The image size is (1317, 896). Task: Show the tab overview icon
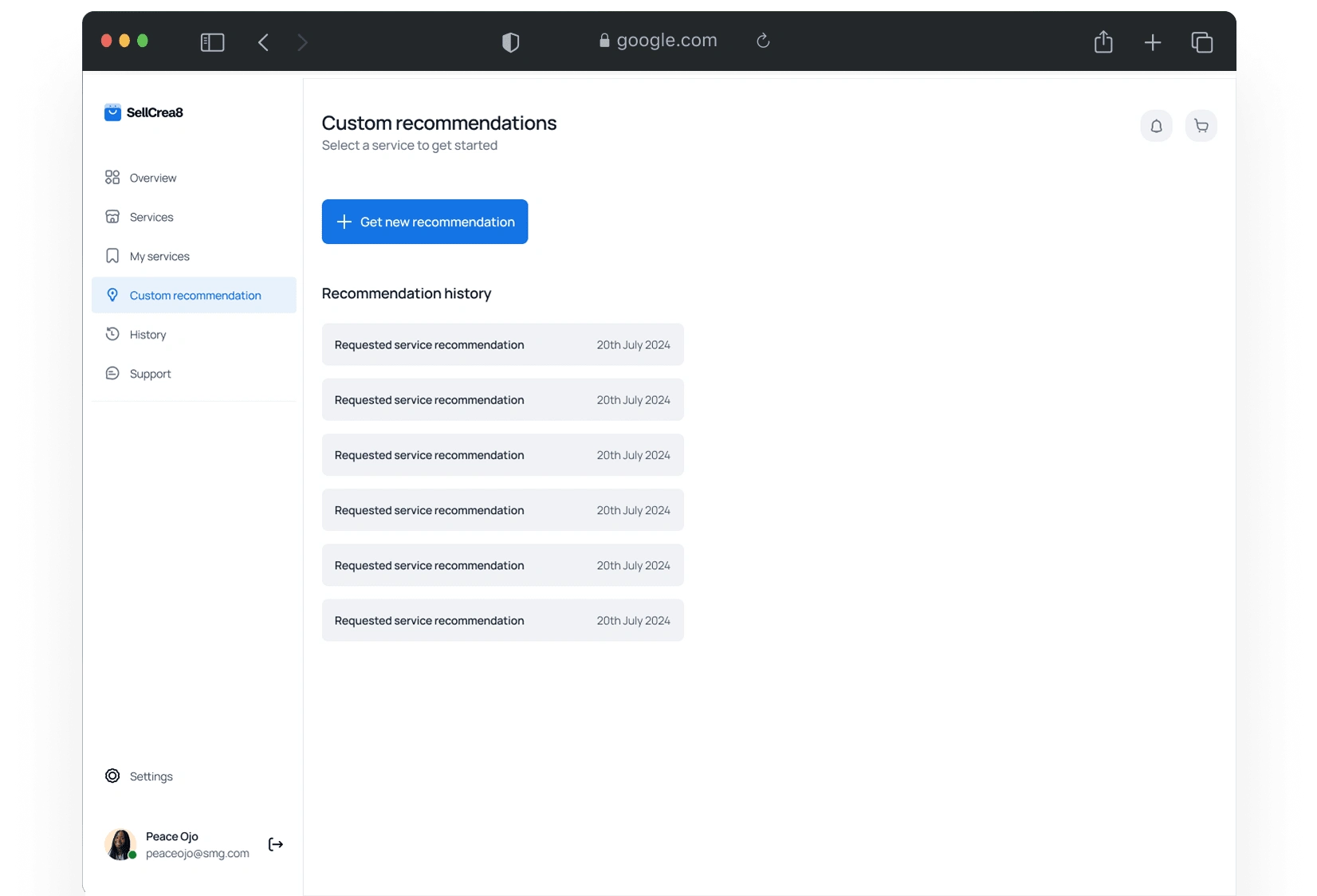click(x=1202, y=42)
